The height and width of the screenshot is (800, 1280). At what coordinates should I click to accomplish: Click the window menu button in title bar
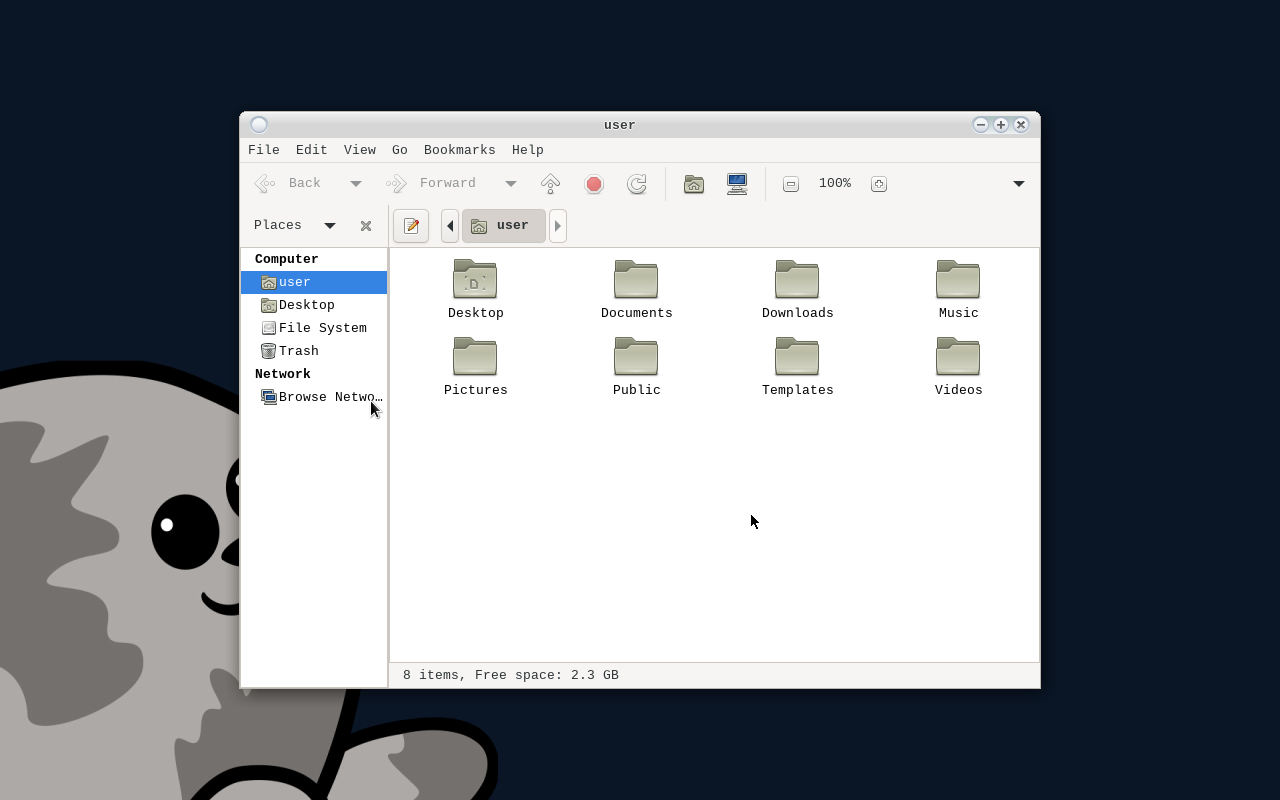pos(259,125)
